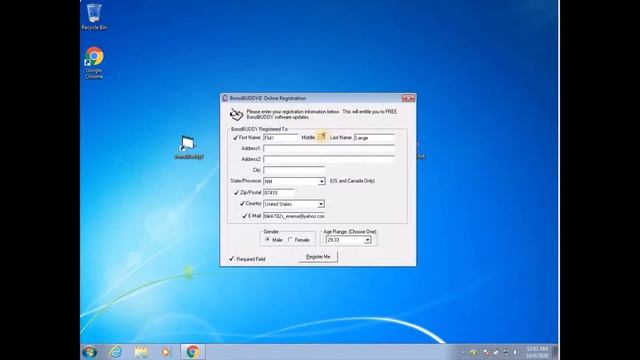Launch Internet Explorer from the taskbar
Screen dimensions: 640x360
(x=116, y=352)
